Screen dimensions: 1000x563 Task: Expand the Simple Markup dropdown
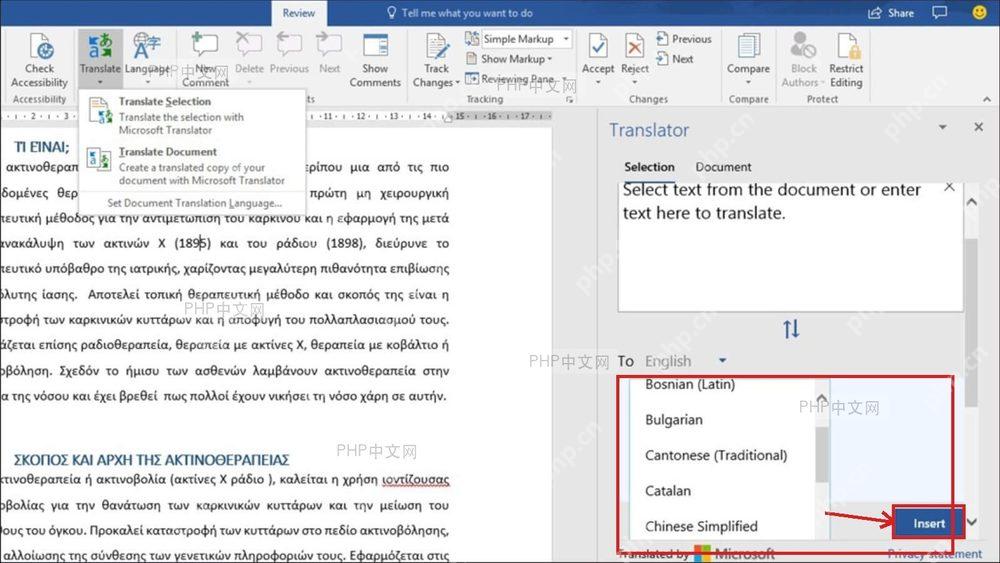coord(566,39)
